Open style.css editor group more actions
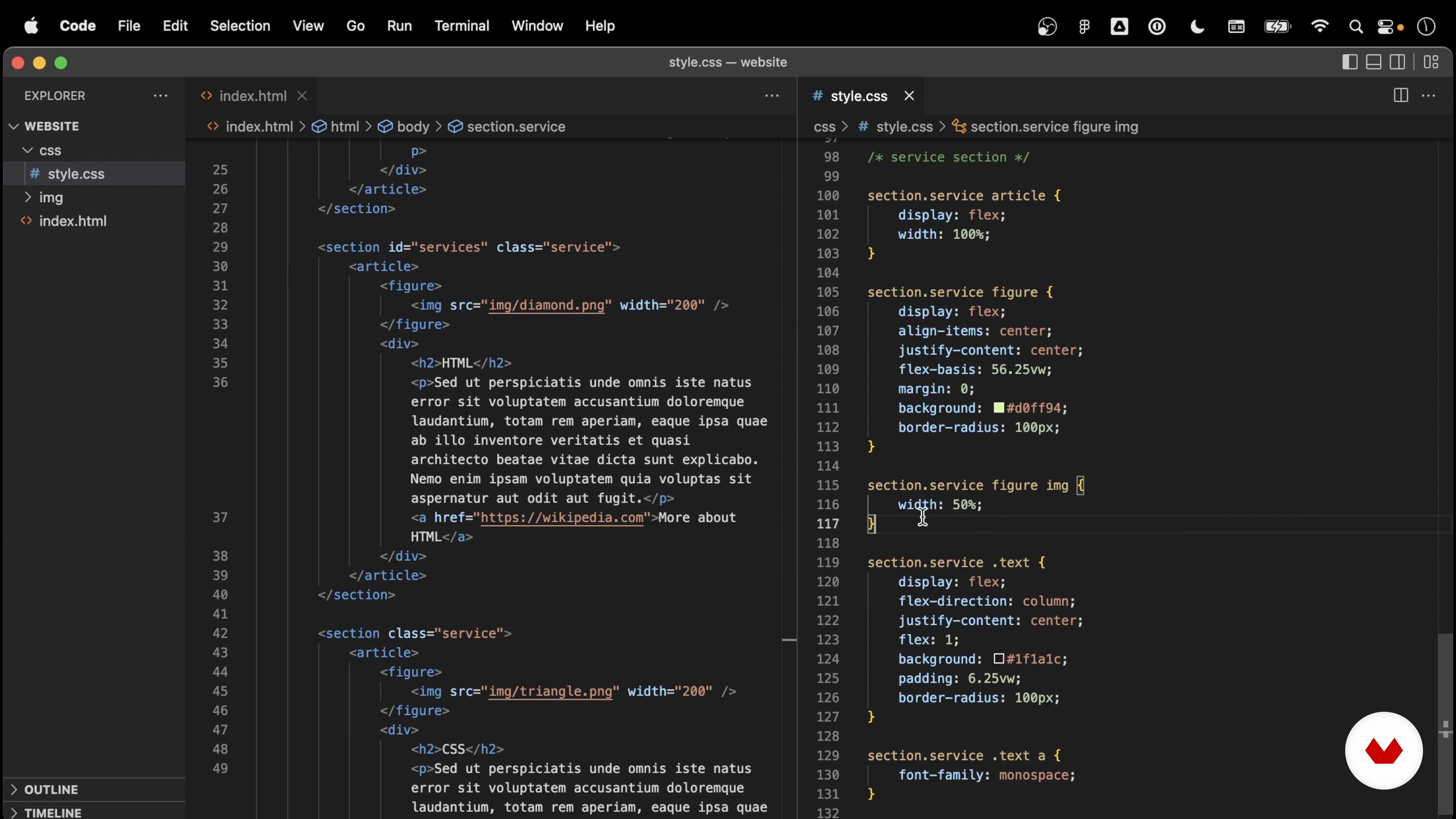Image resolution: width=1456 pixels, height=819 pixels. coord(1428,96)
